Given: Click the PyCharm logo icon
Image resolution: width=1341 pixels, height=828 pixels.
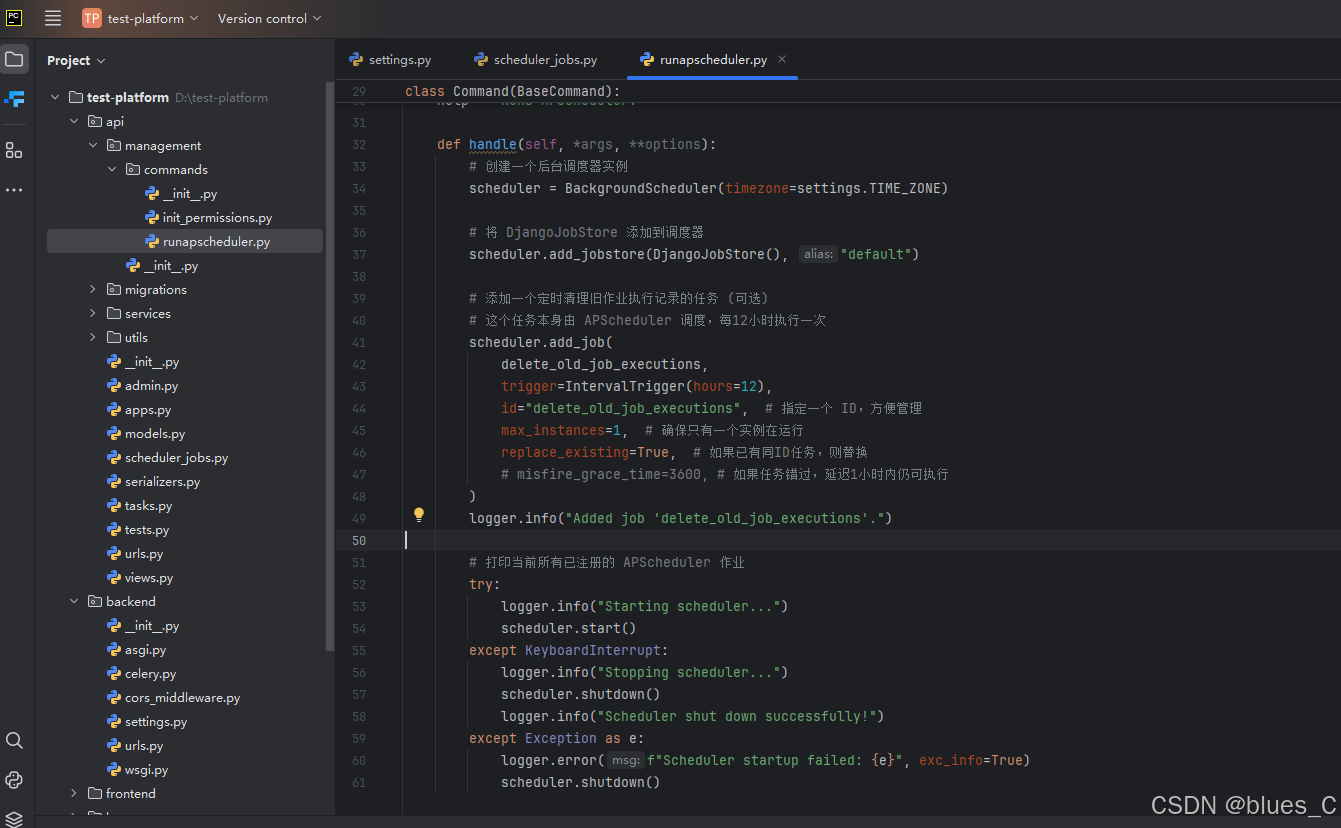Looking at the screenshot, I should (x=14, y=18).
